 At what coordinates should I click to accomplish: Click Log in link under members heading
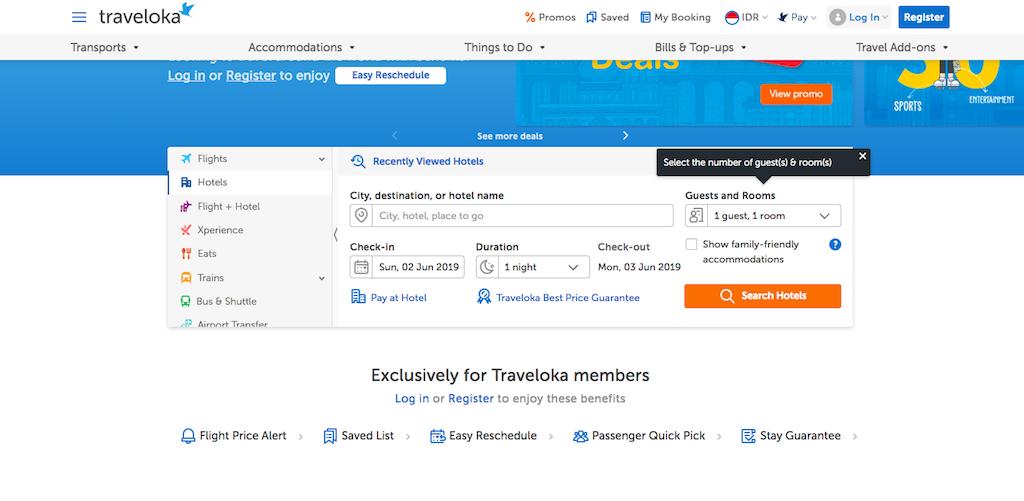pyautogui.click(x=411, y=398)
